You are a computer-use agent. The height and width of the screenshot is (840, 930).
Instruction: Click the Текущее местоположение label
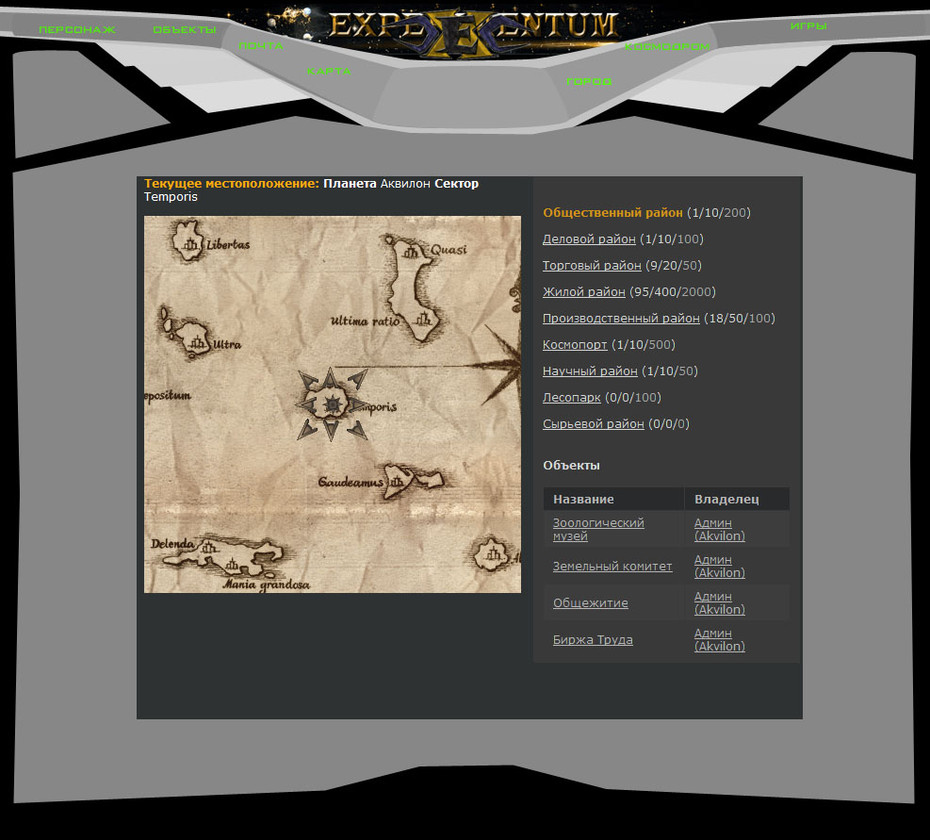(232, 183)
